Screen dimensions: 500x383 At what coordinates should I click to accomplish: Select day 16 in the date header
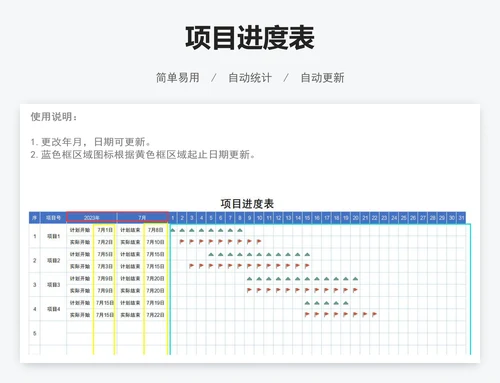[317, 218]
